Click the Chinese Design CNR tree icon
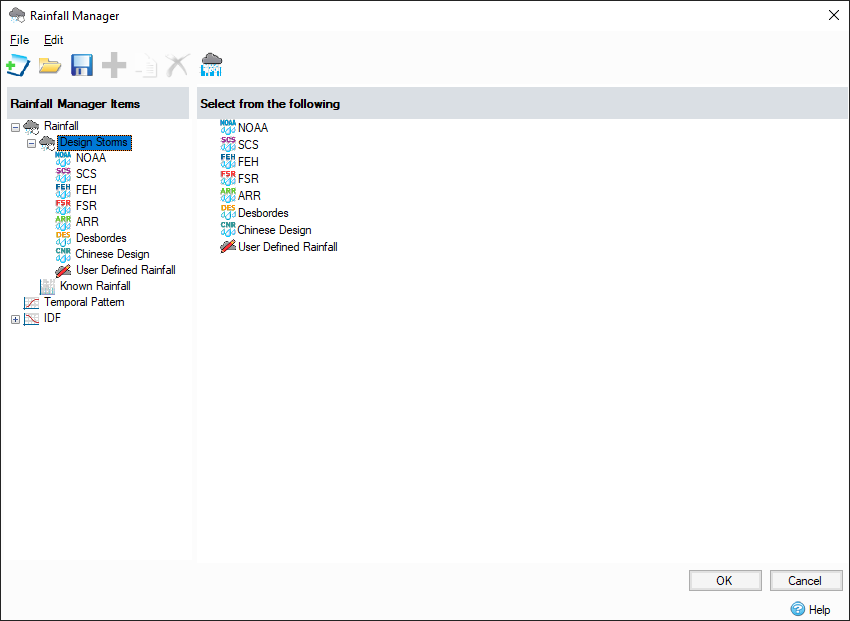850x621 pixels. 63,254
